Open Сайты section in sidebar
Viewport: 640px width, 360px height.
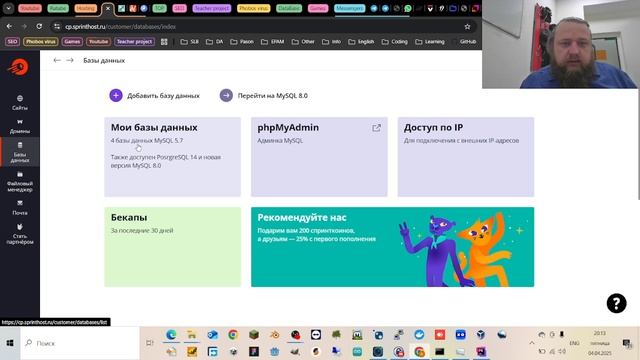[x=20, y=102]
